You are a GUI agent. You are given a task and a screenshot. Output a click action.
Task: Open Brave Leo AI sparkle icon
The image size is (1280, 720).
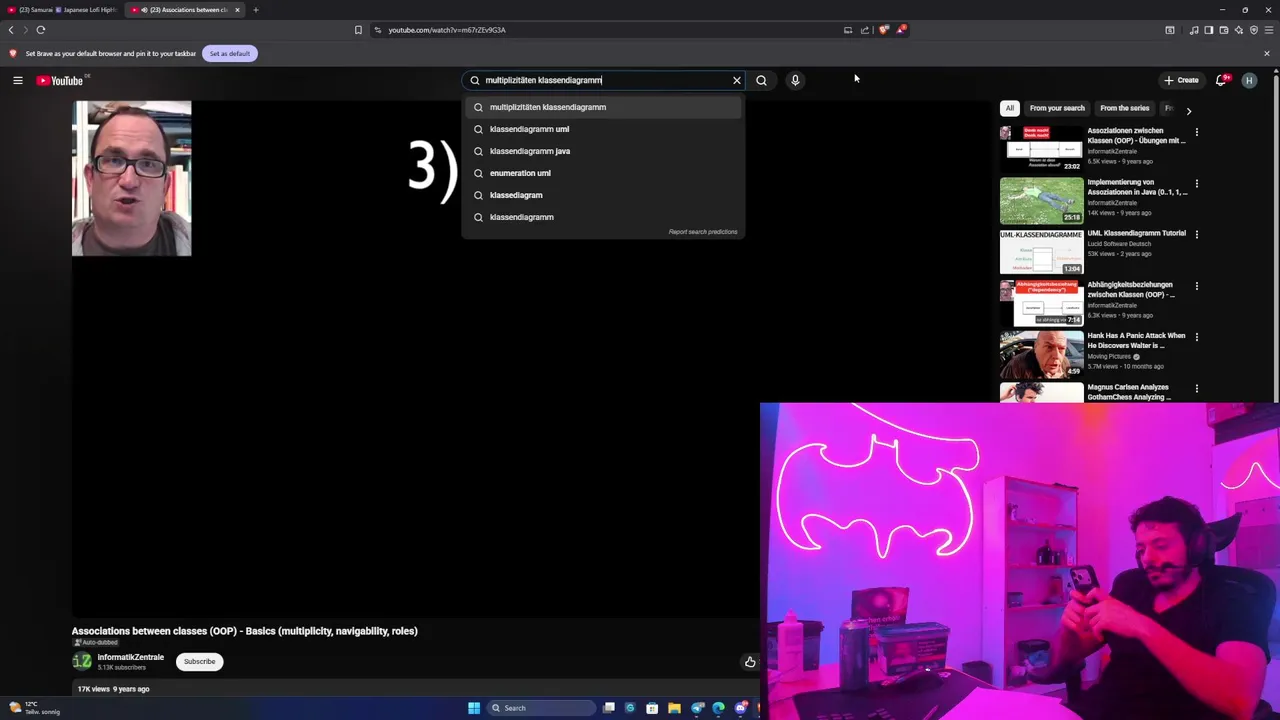1238,30
